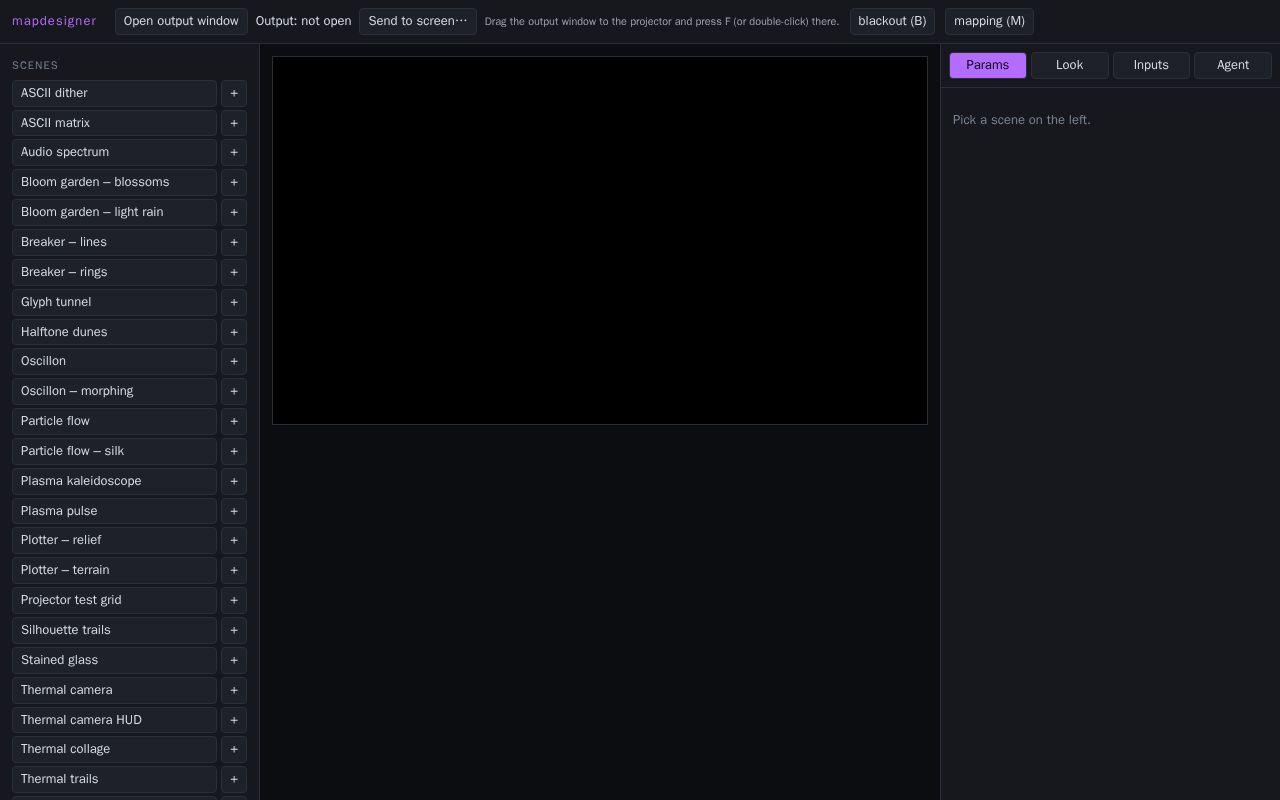Screen dimensions: 1280x800
Task: Click plus icon for Particle flow
Action: tap(234, 421)
